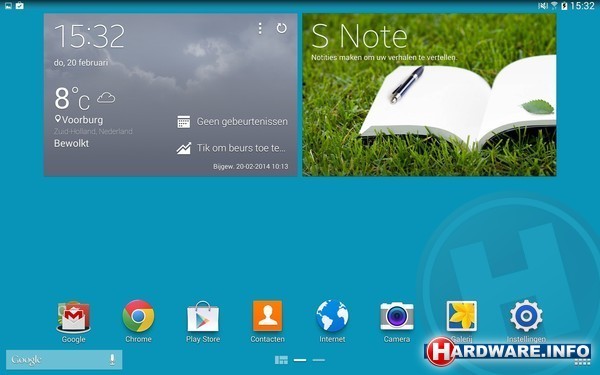This screenshot has width=600, height=375.
Task: Tap the weather widget refresh icon
Action: tap(282, 28)
